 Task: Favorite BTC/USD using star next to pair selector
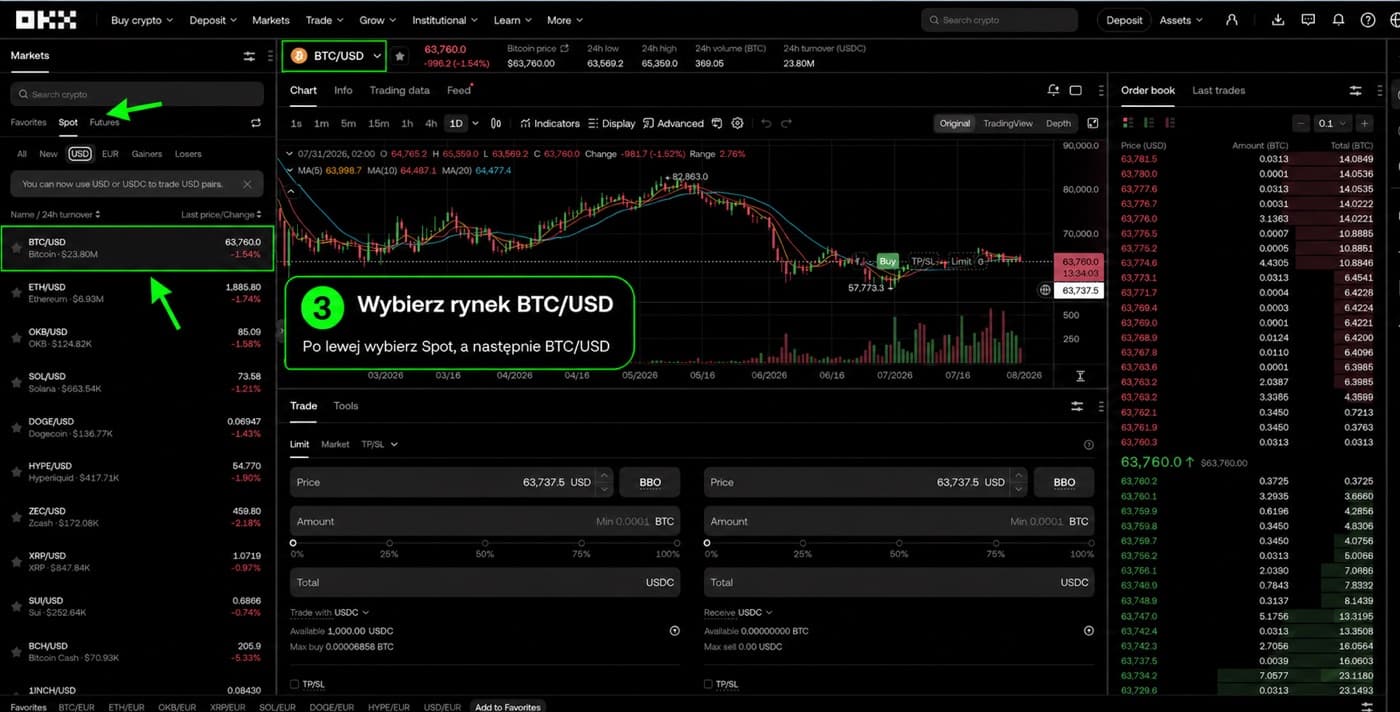pyautogui.click(x=400, y=56)
